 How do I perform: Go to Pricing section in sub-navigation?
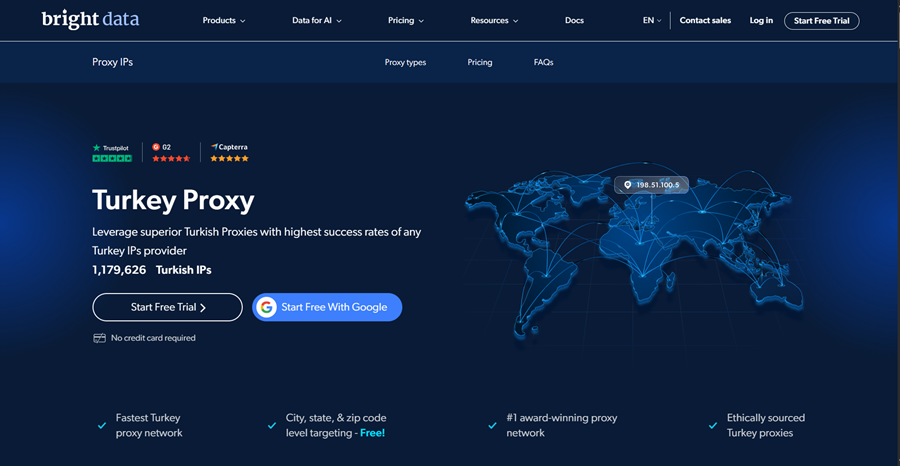tap(480, 63)
